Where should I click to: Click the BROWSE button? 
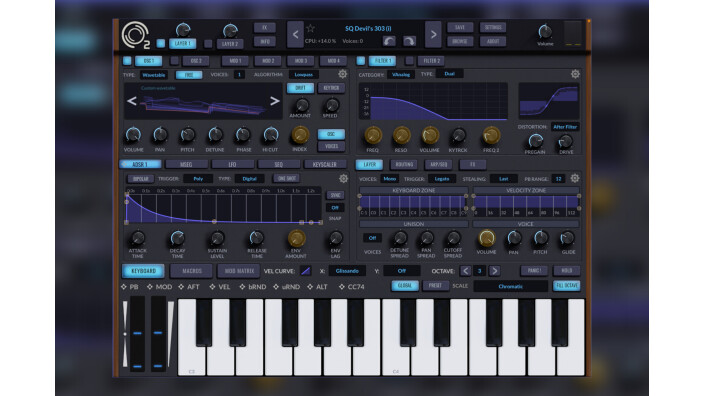(x=460, y=41)
